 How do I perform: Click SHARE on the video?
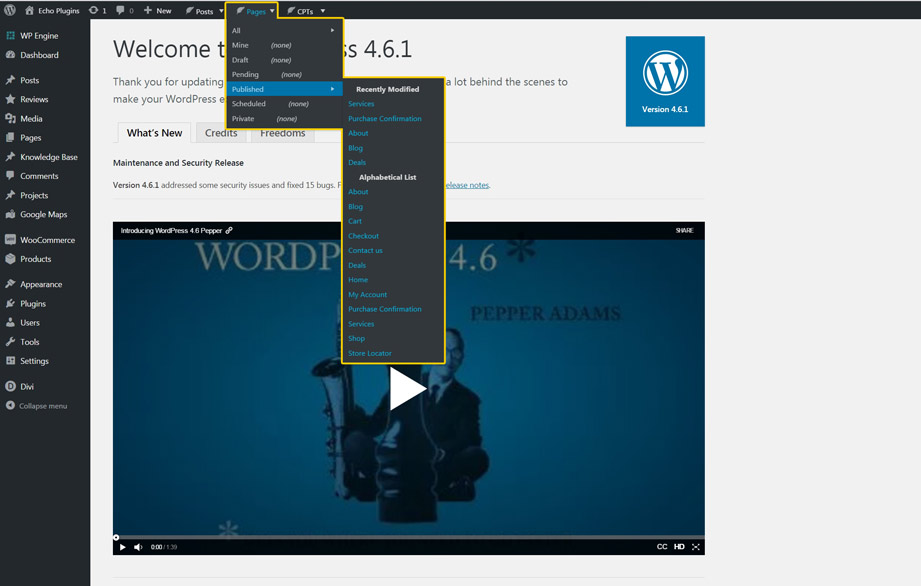(684, 230)
